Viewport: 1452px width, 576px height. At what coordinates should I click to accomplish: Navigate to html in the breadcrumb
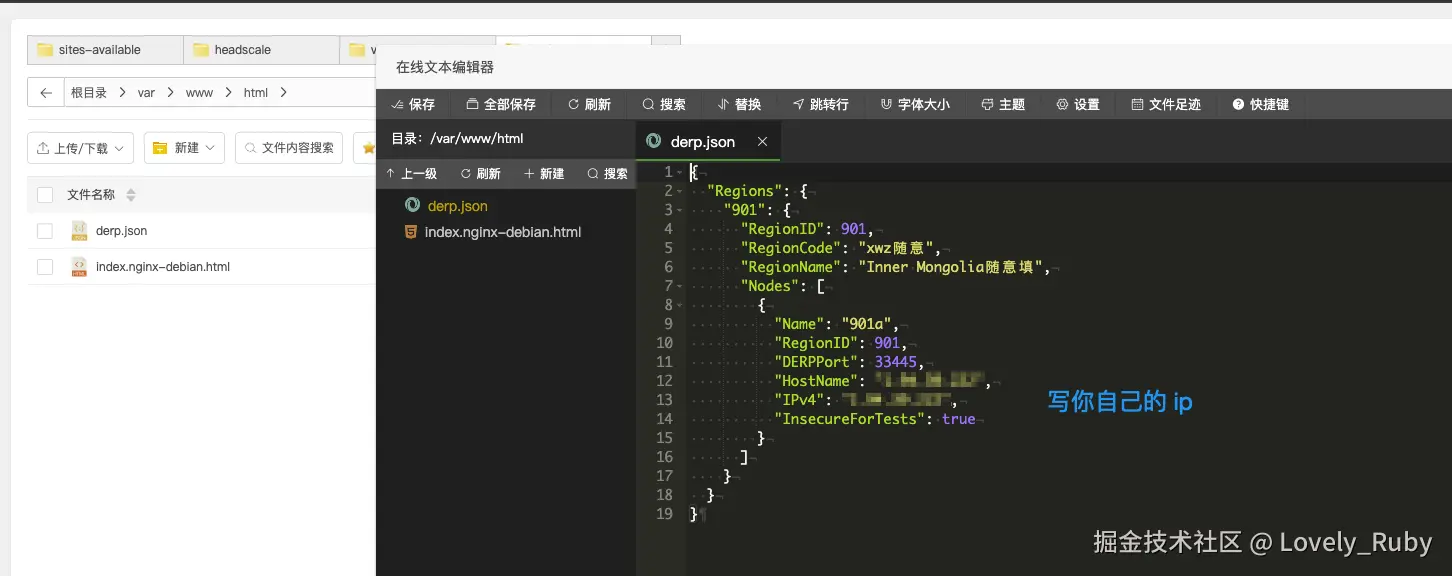(x=256, y=92)
